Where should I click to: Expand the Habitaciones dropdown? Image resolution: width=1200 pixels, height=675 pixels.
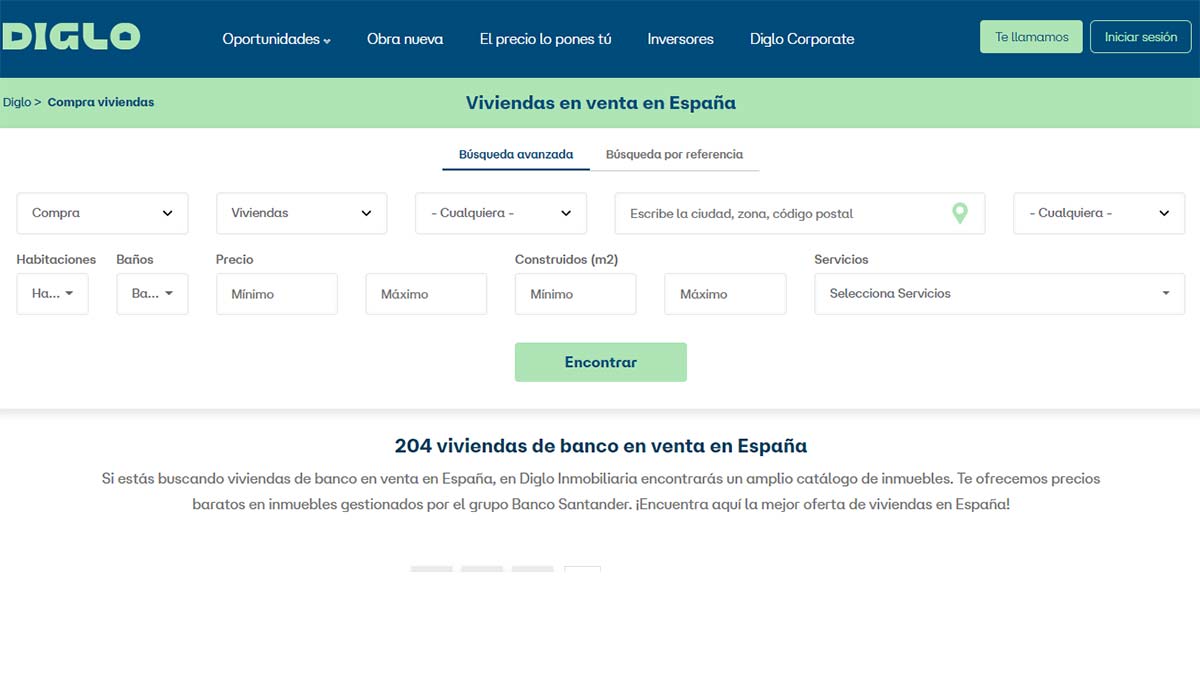click(52, 294)
